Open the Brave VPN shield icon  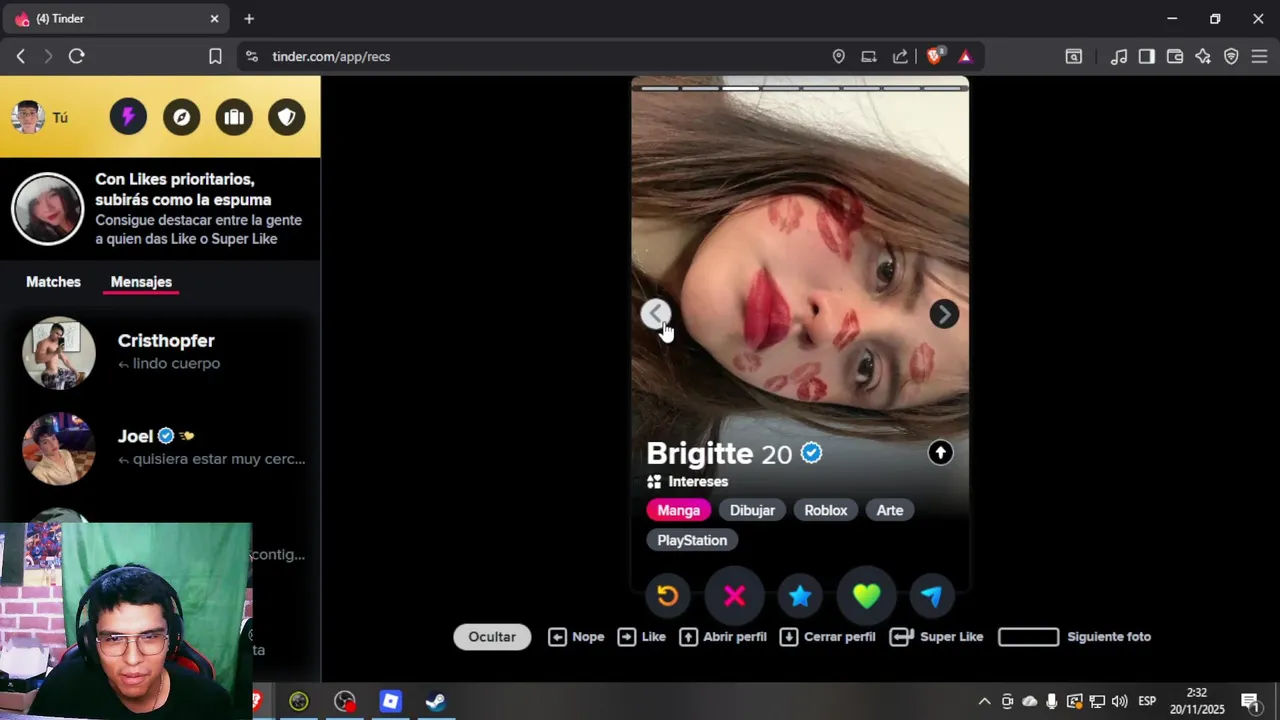[1231, 57]
